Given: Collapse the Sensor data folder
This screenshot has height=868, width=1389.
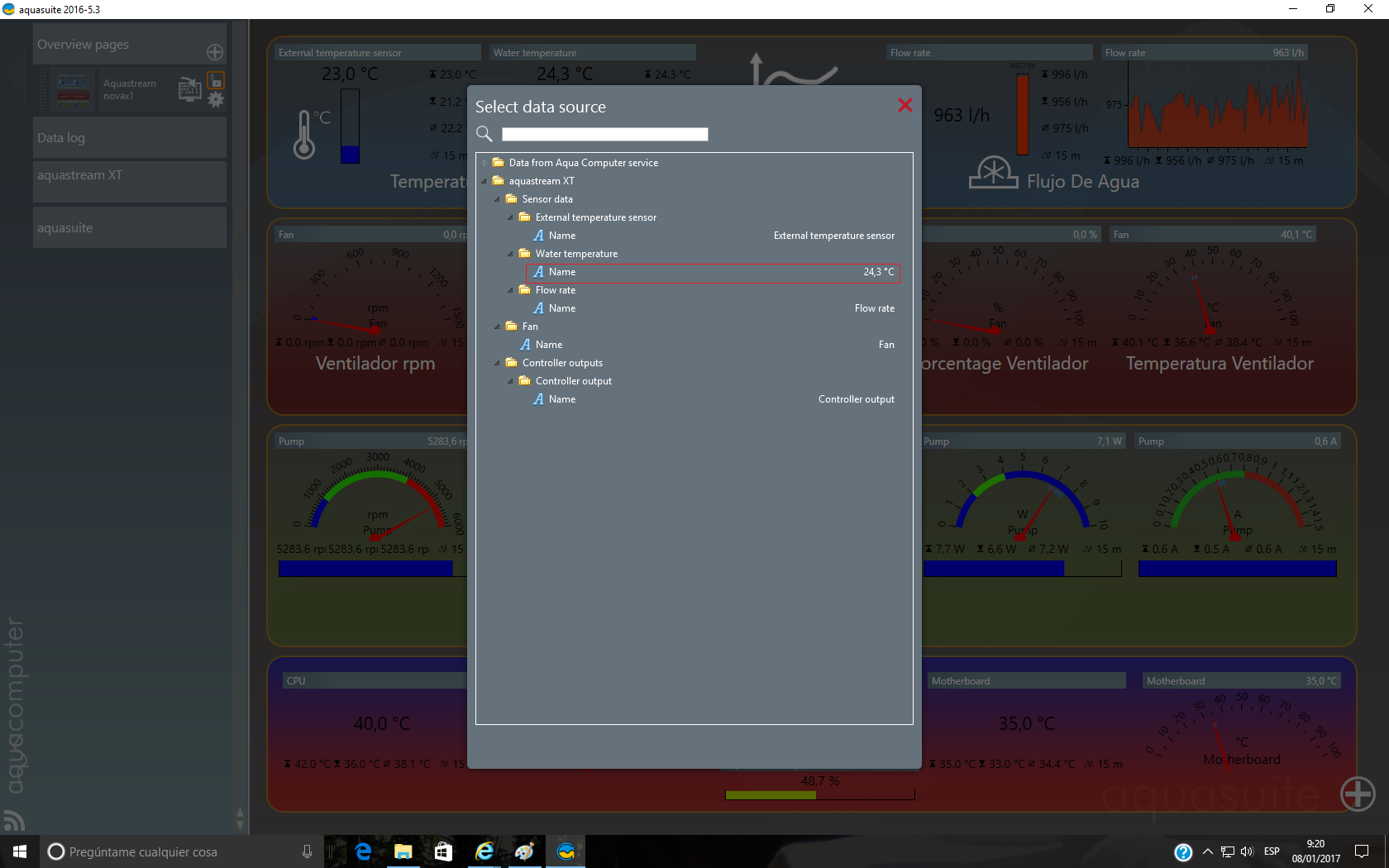Looking at the screenshot, I should (x=498, y=199).
